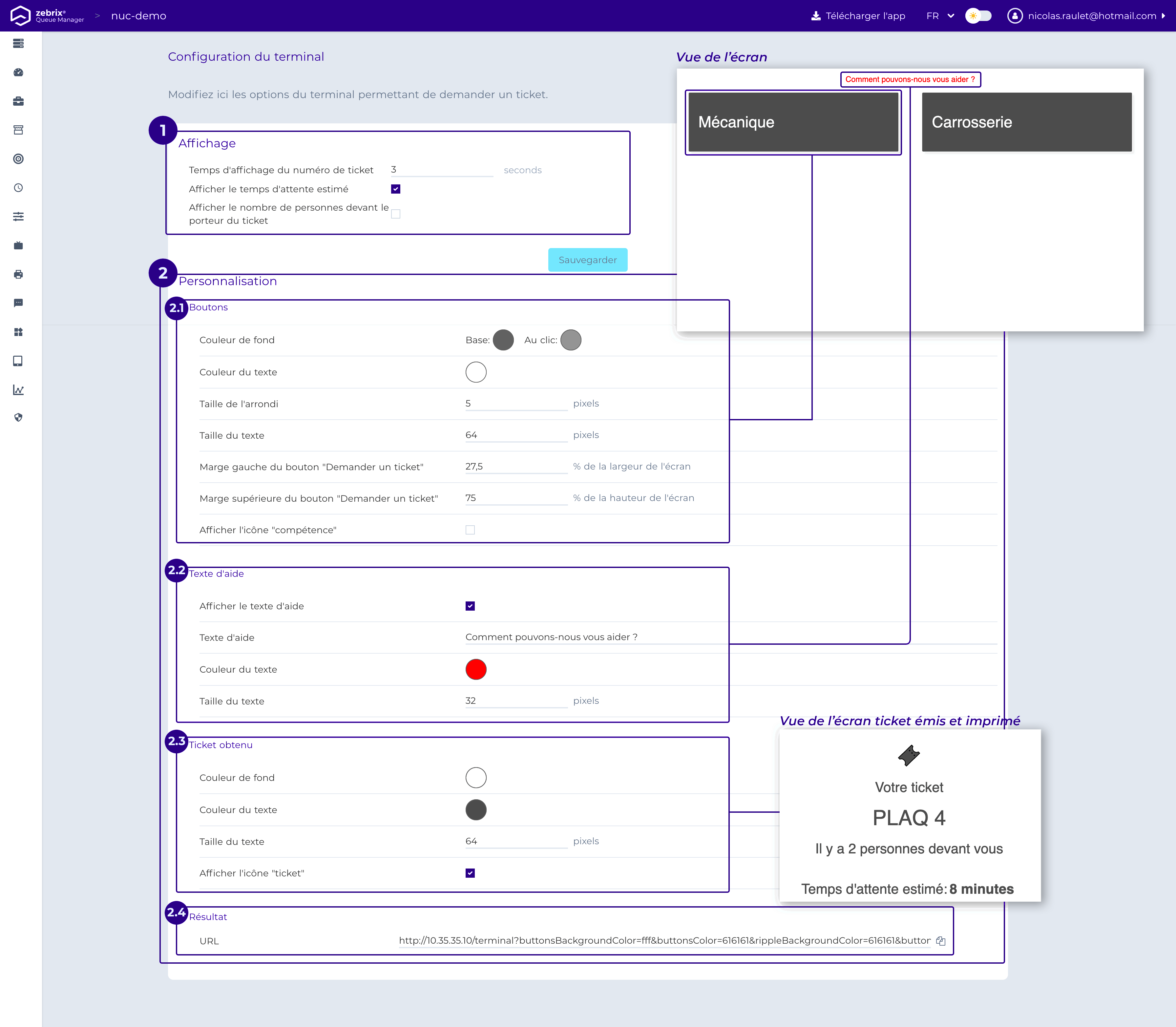
Task: Enable 'Afficher l'icône compétence' checkbox
Action: (x=470, y=530)
